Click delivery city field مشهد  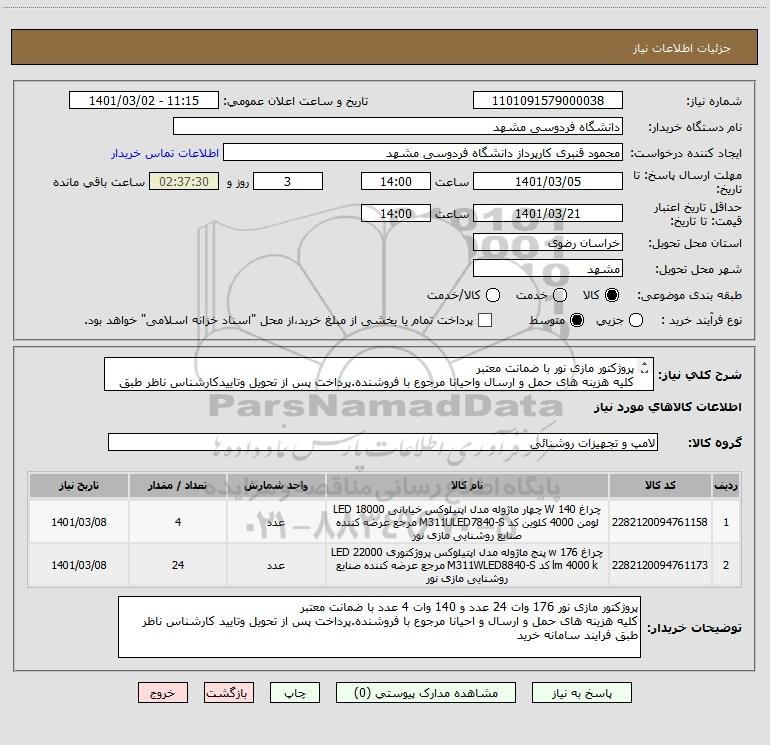click(x=548, y=269)
